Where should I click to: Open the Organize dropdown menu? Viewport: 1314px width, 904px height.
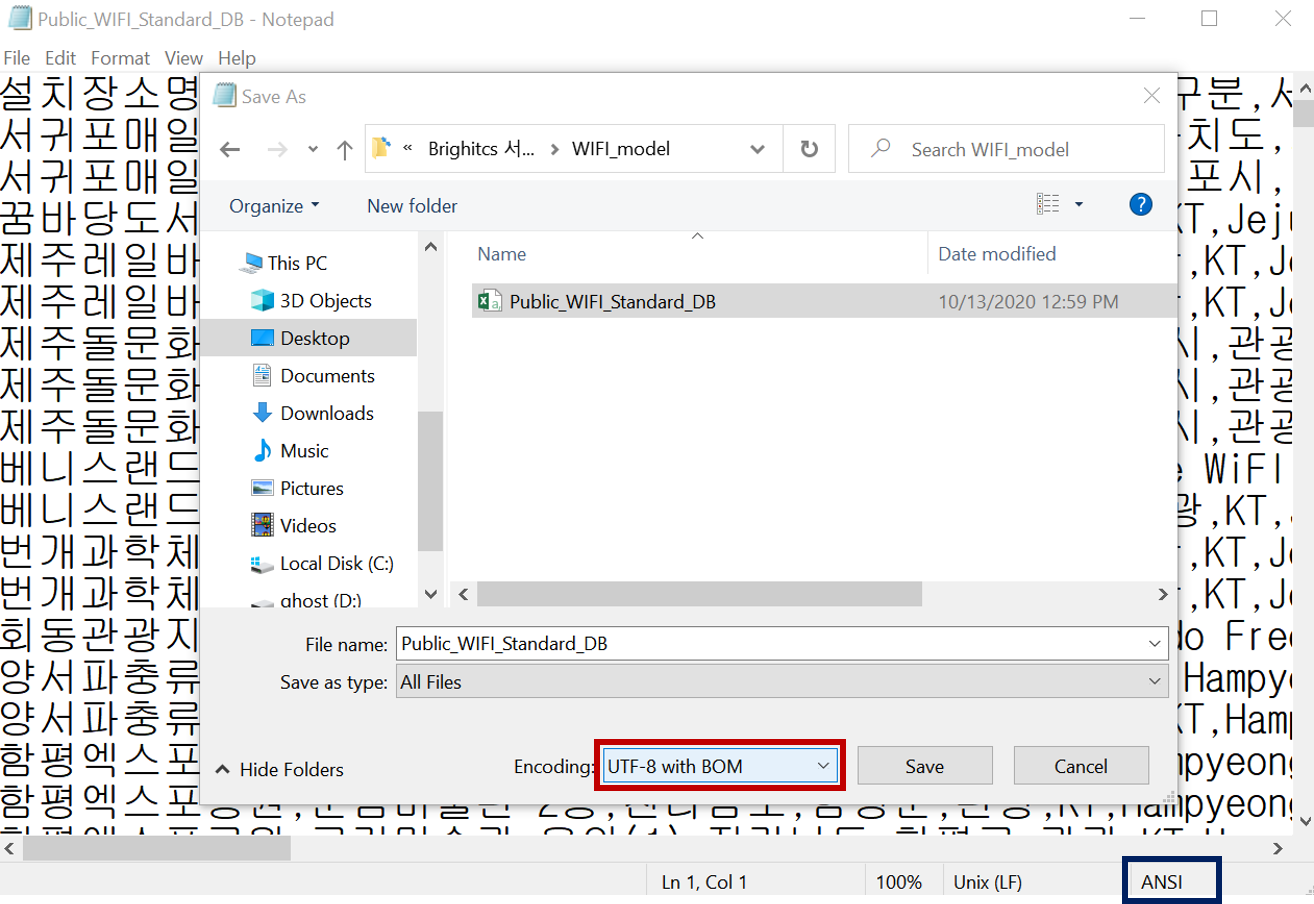pos(274,206)
